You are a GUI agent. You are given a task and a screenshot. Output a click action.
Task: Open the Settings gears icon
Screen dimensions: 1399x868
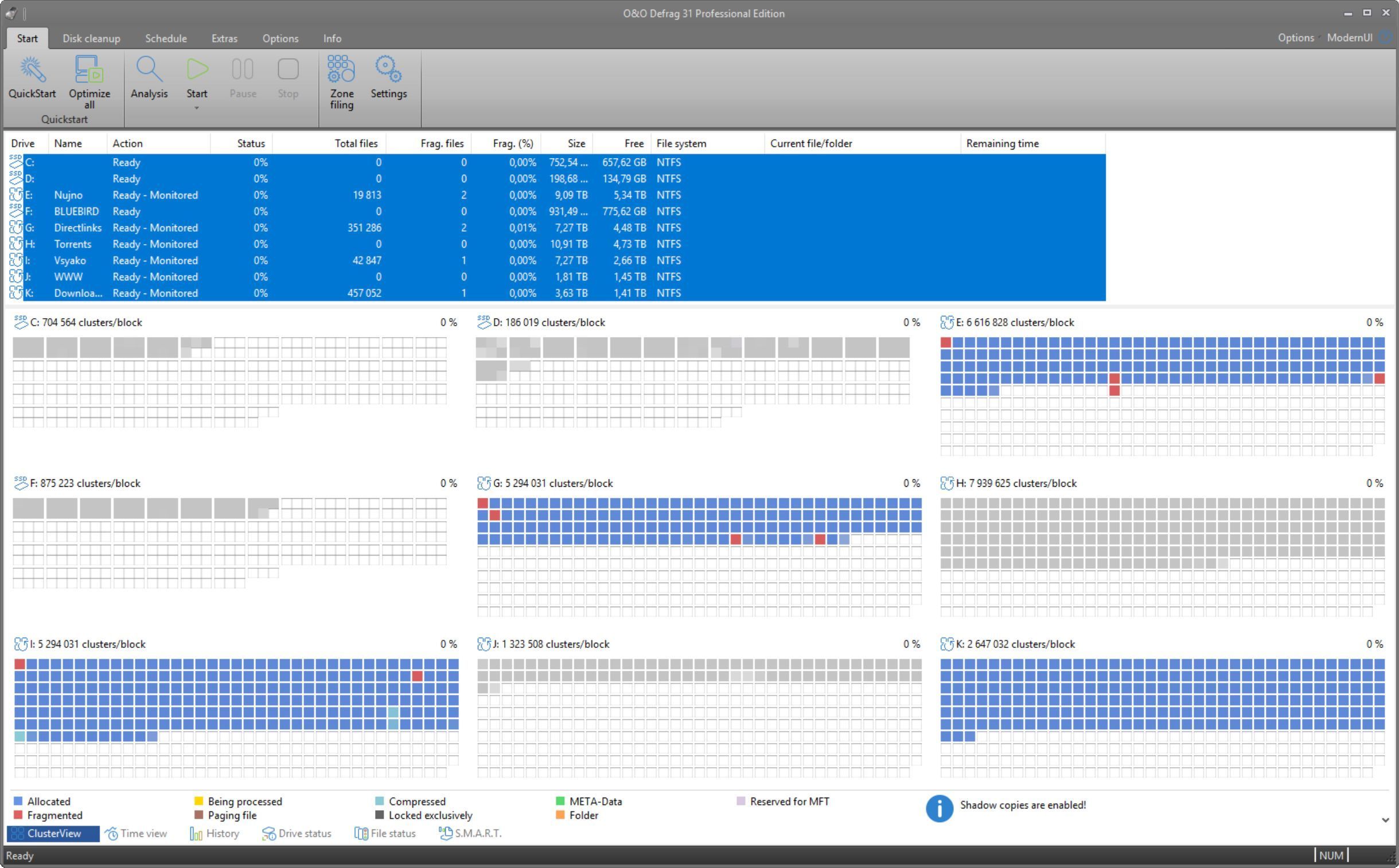(389, 69)
